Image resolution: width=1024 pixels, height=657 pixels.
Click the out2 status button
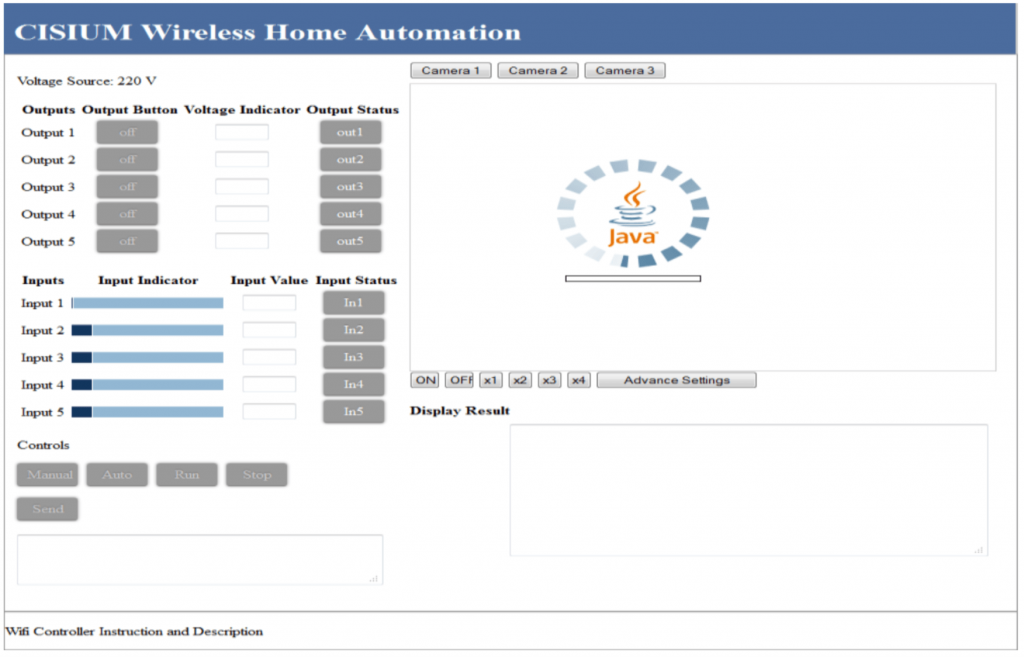[x=351, y=159]
